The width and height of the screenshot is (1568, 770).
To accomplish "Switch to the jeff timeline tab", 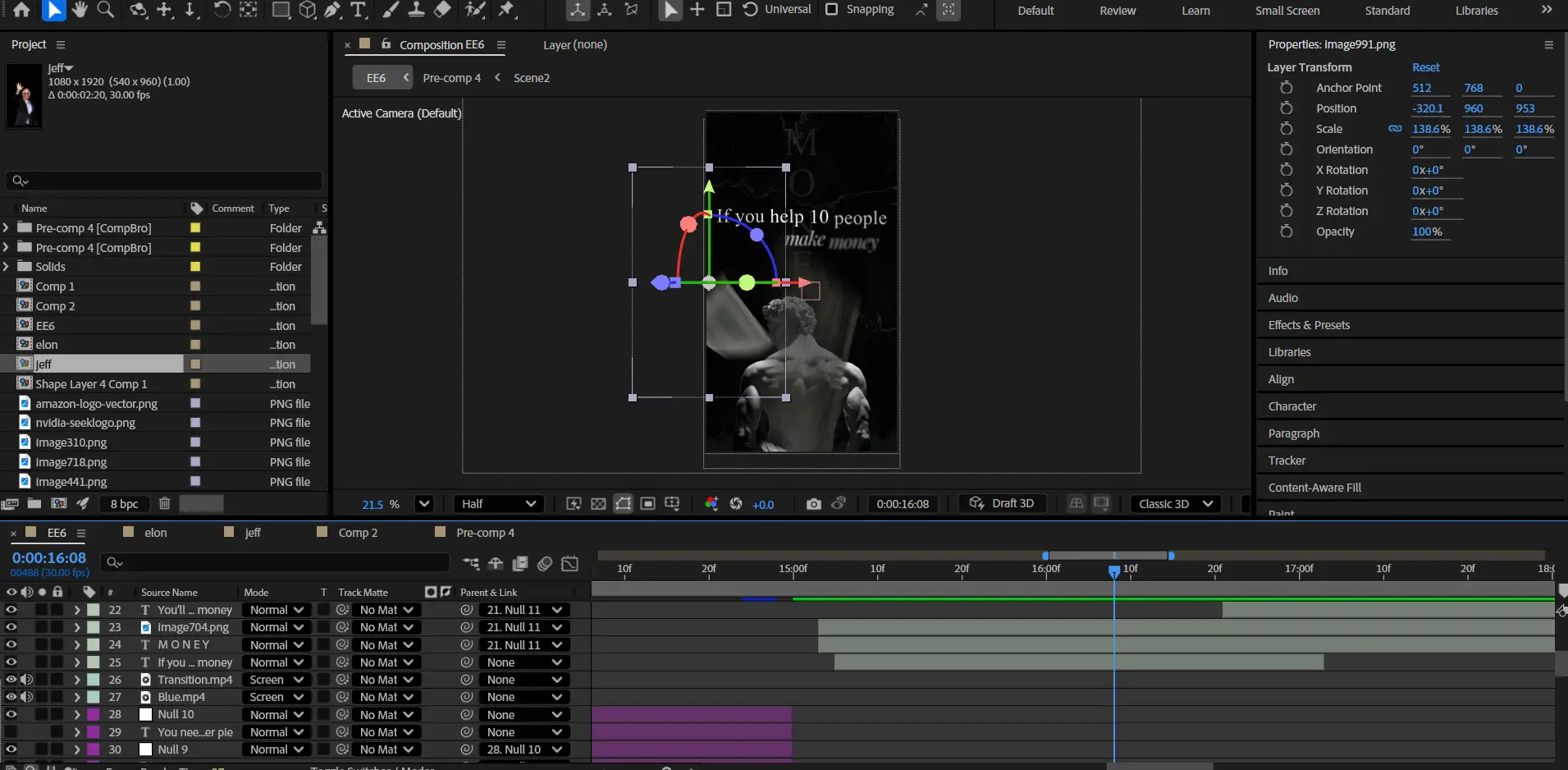I will (x=252, y=533).
